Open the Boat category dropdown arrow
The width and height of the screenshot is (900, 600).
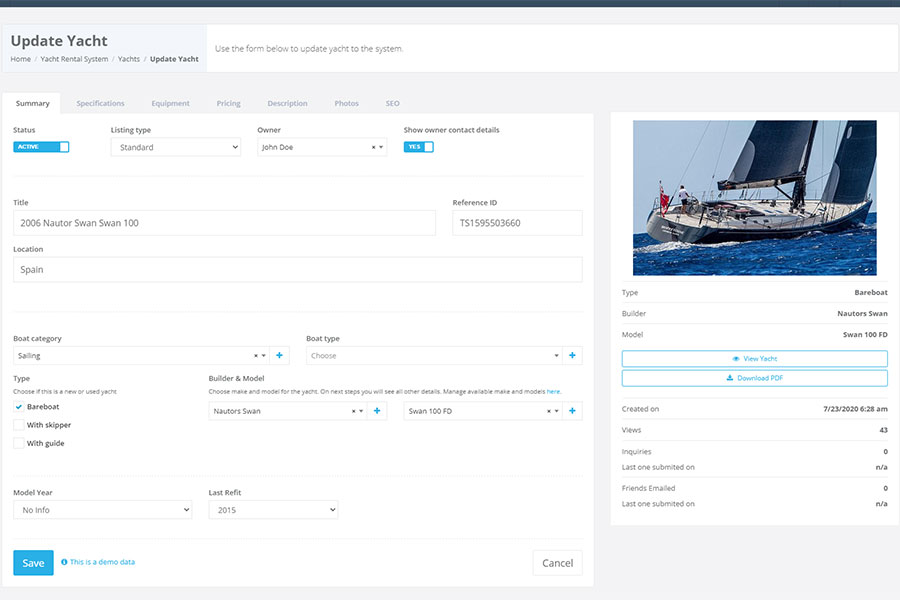tap(264, 356)
